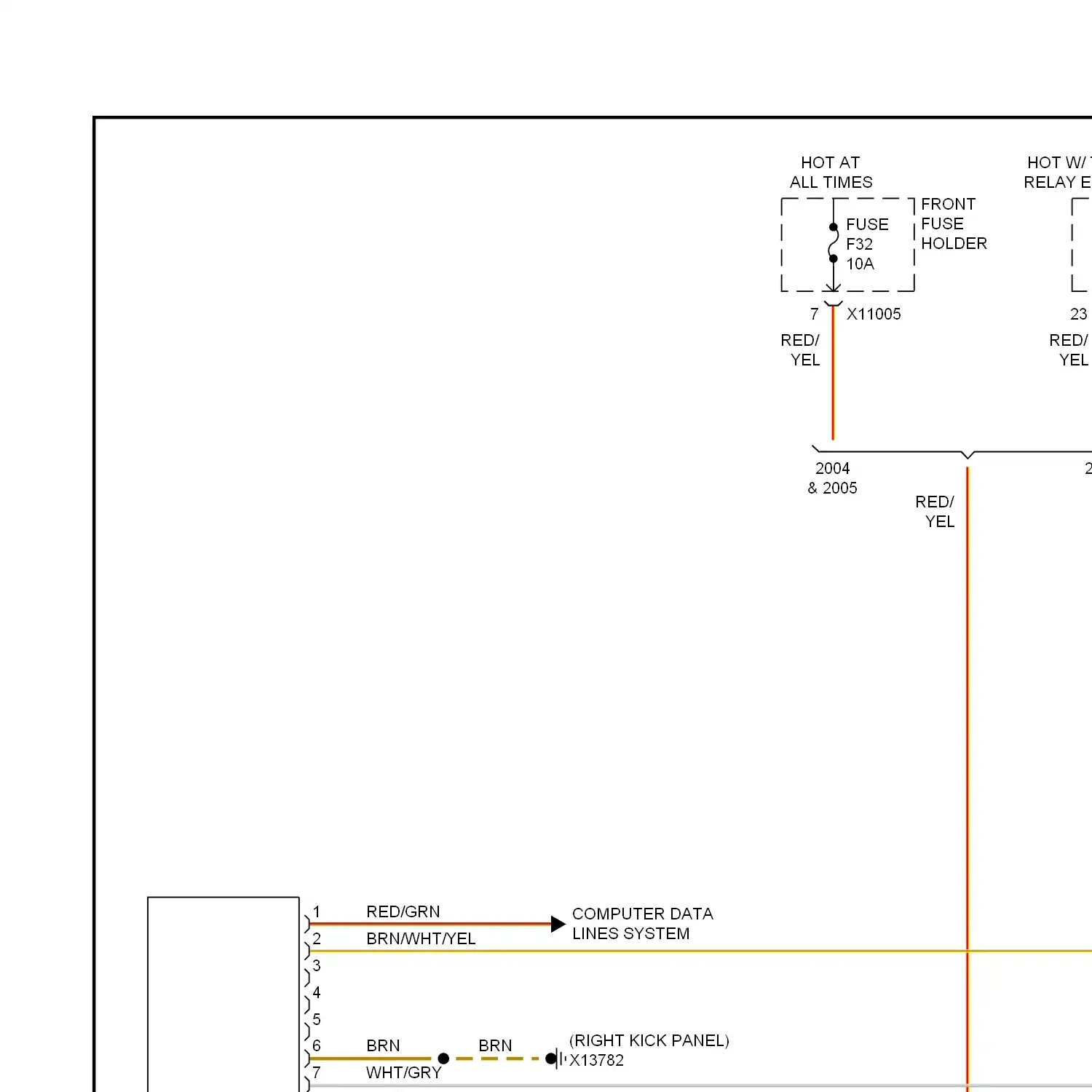
Task: Click pin number 23 near the right edge
Action: point(1079,314)
